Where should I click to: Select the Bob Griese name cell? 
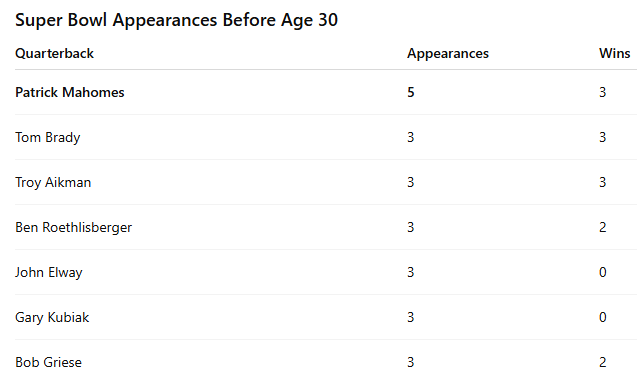[48, 362]
